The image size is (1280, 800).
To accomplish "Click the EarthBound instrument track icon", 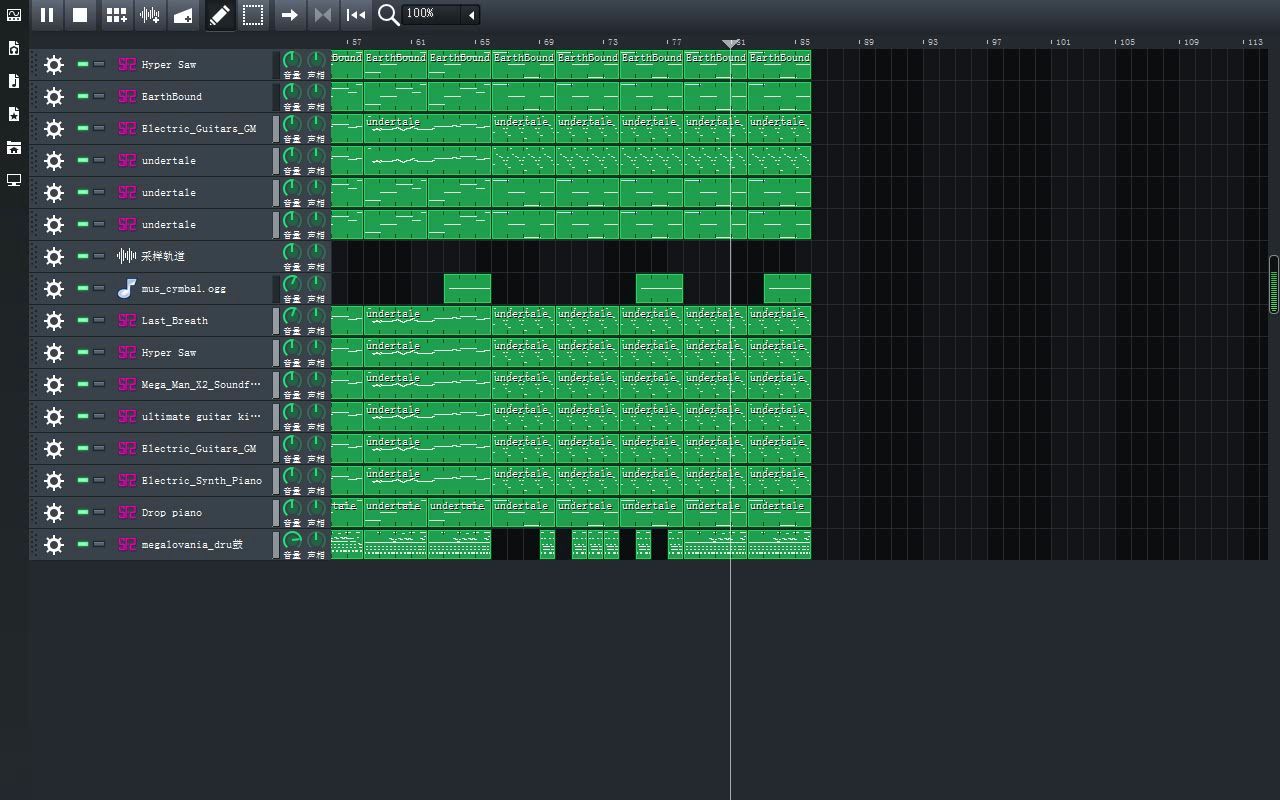I will pyautogui.click(x=127, y=97).
